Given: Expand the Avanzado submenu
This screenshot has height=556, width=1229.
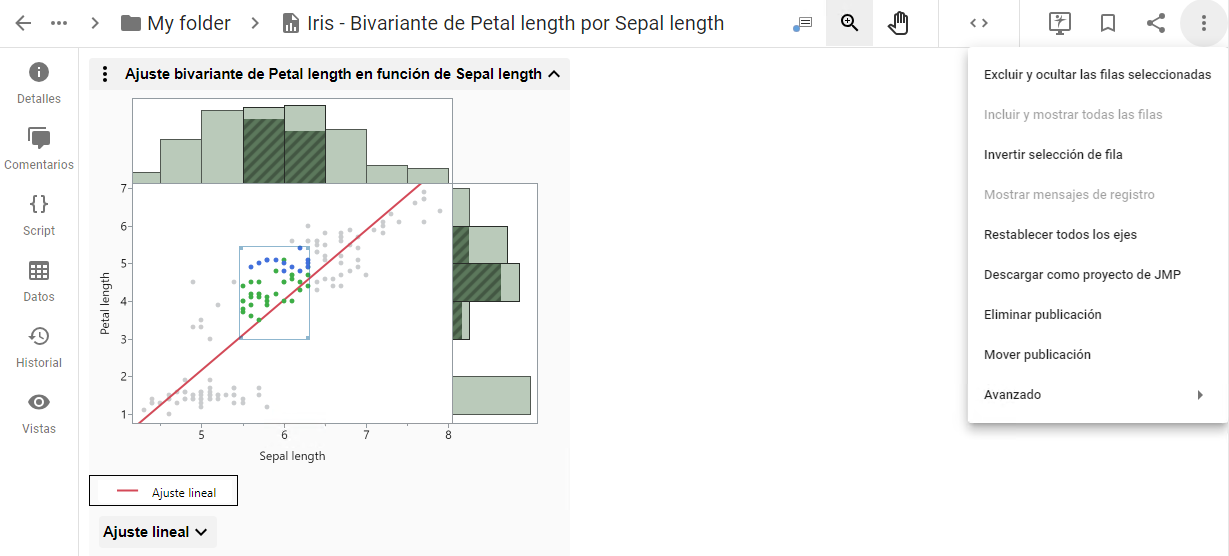Looking at the screenshot, I should tap(1097, 395).
